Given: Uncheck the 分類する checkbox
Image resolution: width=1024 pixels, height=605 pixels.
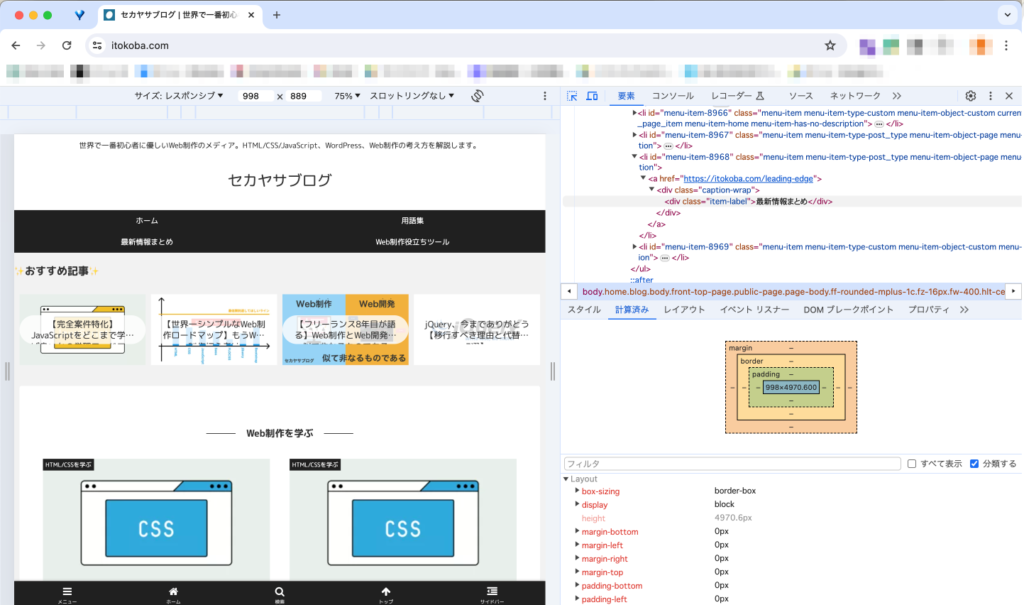Looking at the screenshot, I should click(974, 464).
